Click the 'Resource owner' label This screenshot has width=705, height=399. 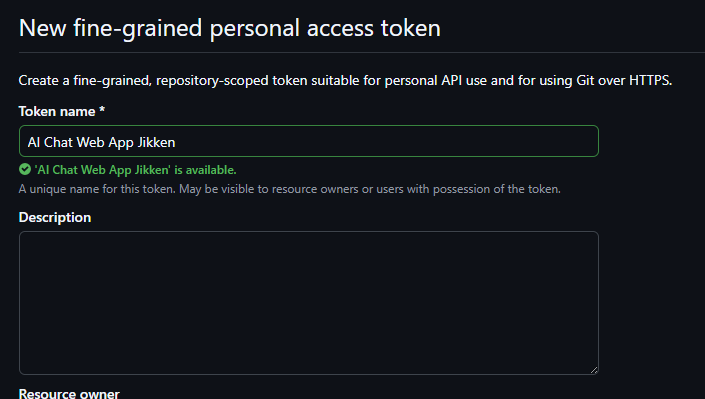(x=69, y=393)
